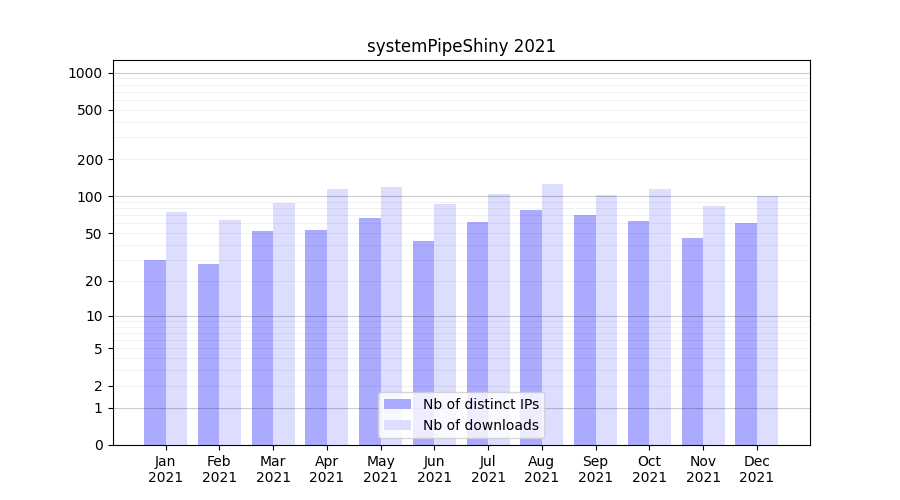900x500 pixels.
Task: Click the 1000 y-axis tick label
Action: pos(85,73)
